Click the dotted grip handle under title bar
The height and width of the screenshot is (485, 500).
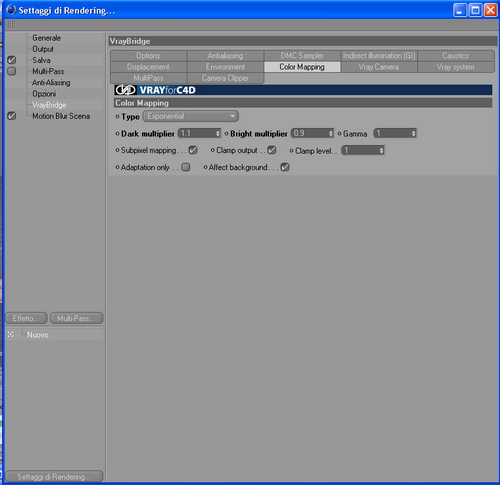tap(11, 24)
